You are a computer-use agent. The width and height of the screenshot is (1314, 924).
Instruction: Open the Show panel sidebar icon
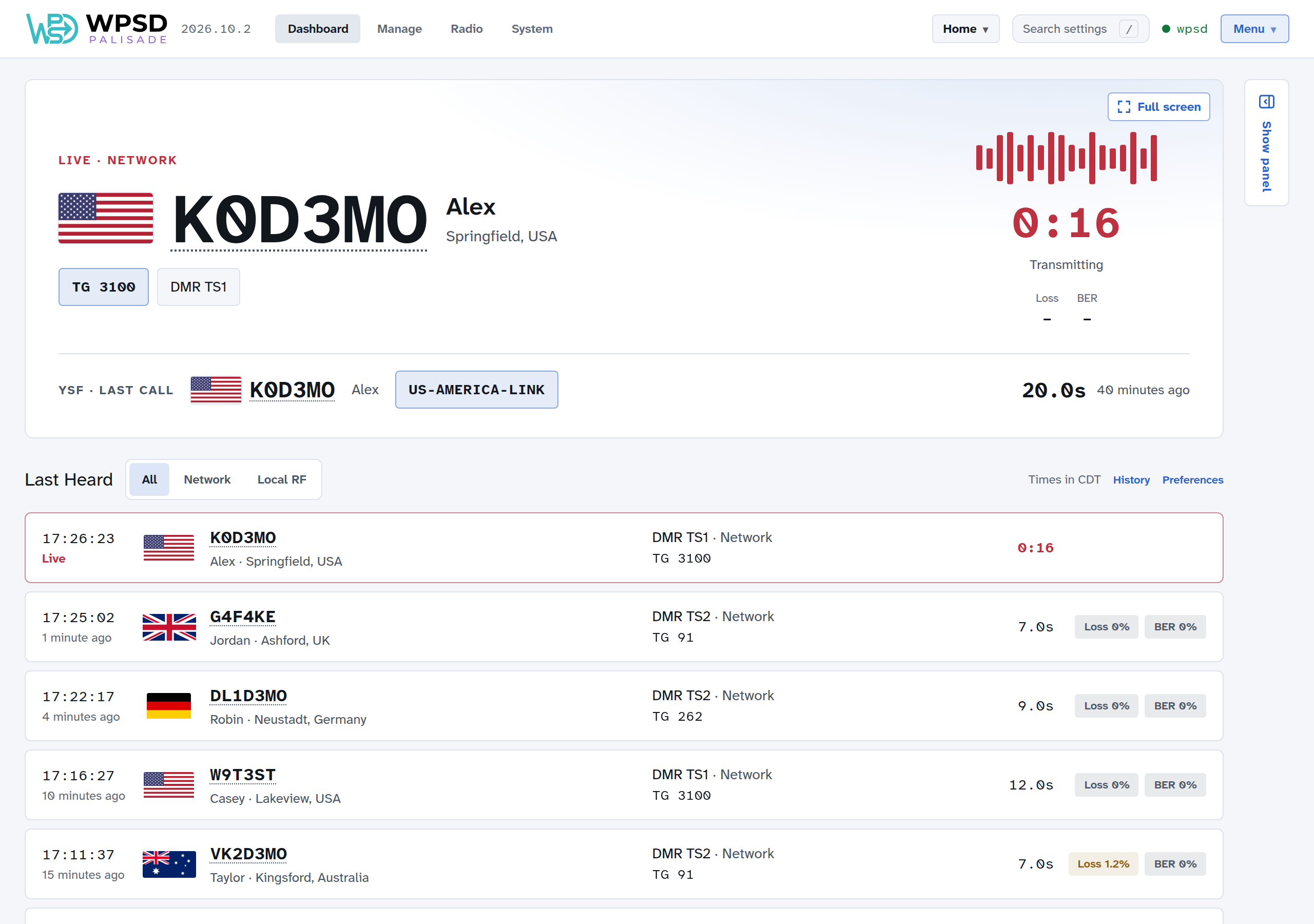(x=1266, y=102)
